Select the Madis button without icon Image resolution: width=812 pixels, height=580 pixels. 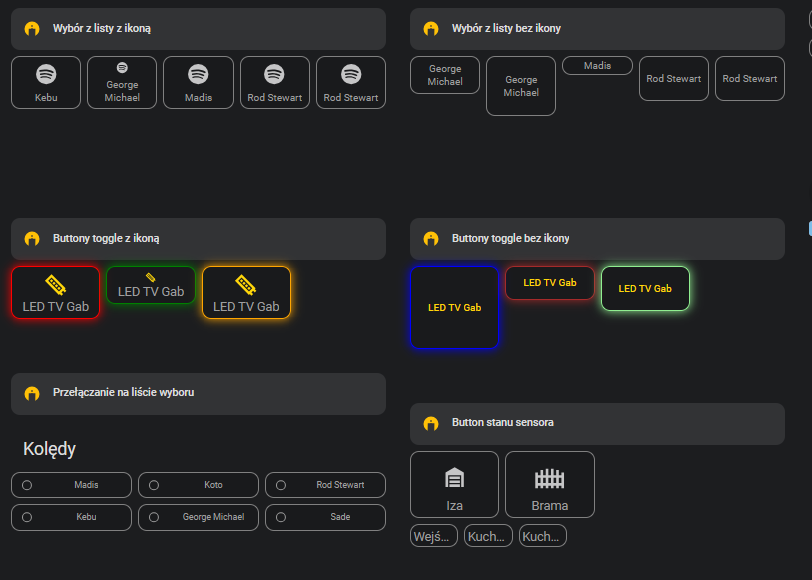click(x=597, y=66)
